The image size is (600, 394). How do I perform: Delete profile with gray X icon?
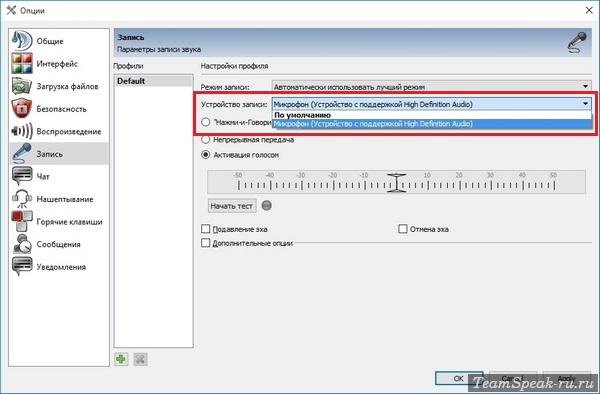pyautogui.click(x=140, y=359)
